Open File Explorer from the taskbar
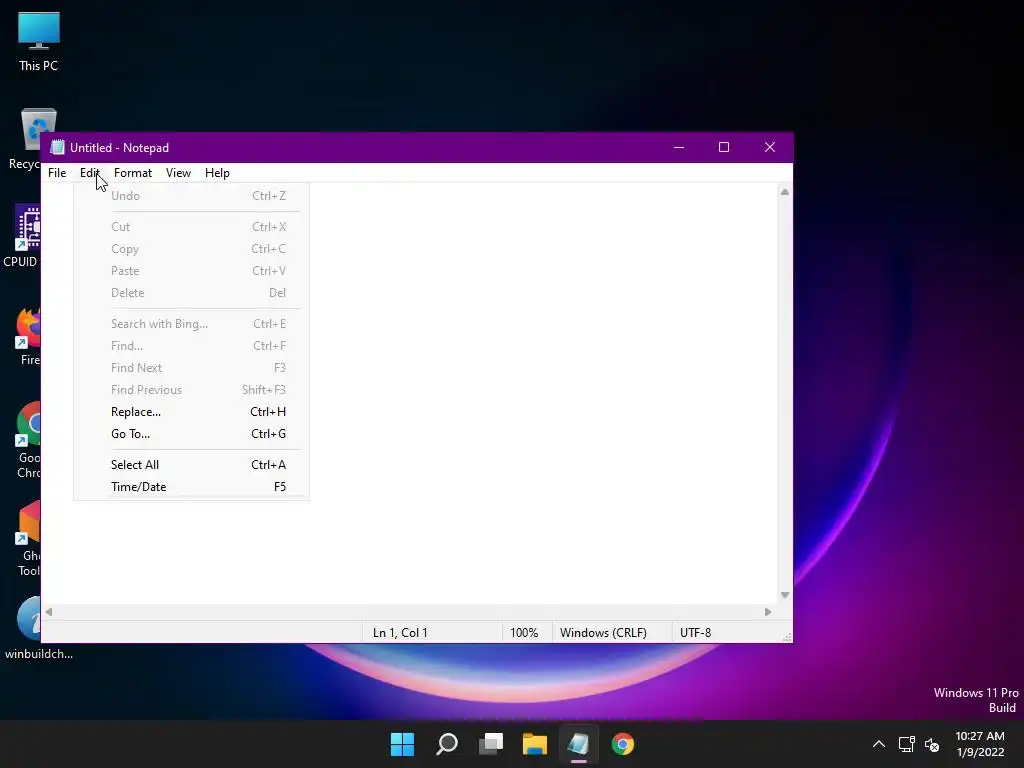This screenshot has height=768, width=1024. pos(535,744)
